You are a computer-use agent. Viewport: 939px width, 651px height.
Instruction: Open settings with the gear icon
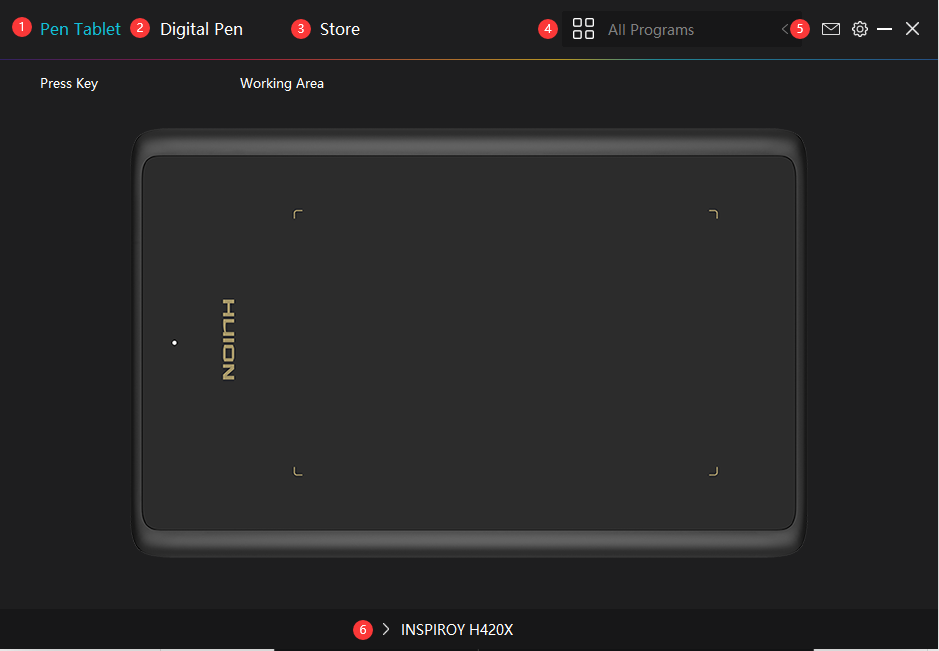pyautogui.click(x=860, y=29)
